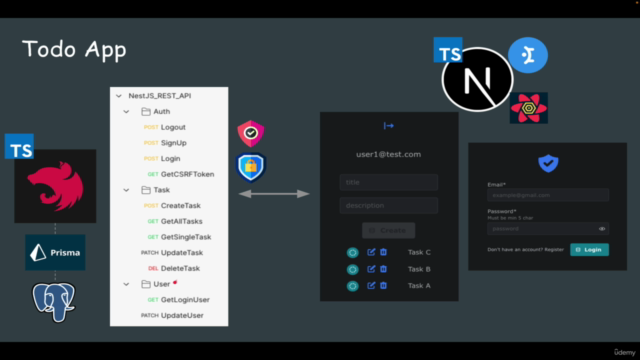Open the GET GetAllTasks request
This screenshot has height=360, width=640.
pos(175,221)
